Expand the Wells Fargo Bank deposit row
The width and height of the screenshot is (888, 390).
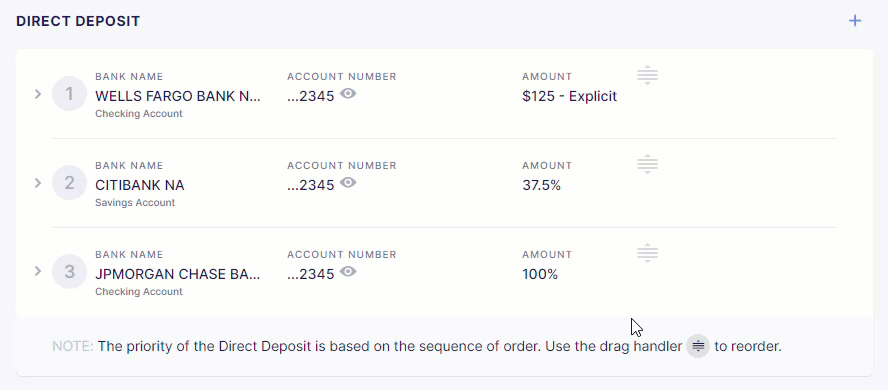click(x=38, y=94)
